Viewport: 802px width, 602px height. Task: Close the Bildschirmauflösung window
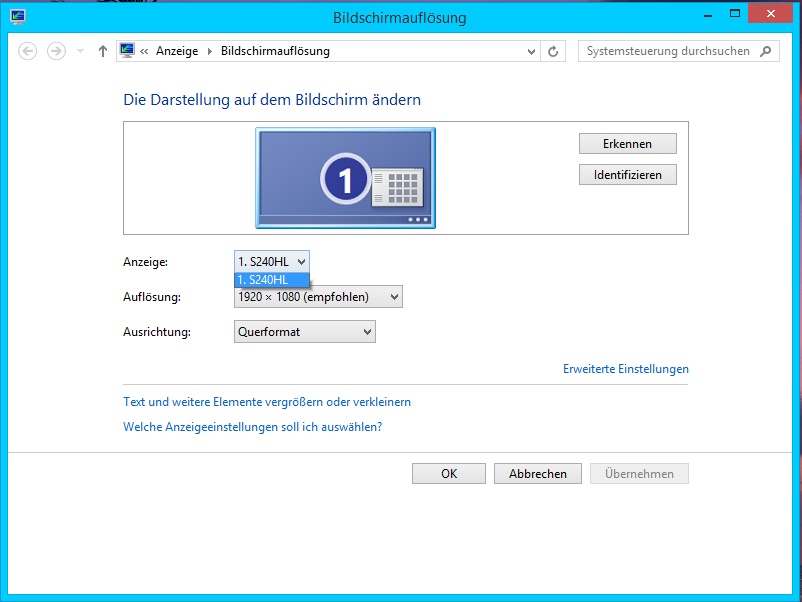tap(770, 14)
